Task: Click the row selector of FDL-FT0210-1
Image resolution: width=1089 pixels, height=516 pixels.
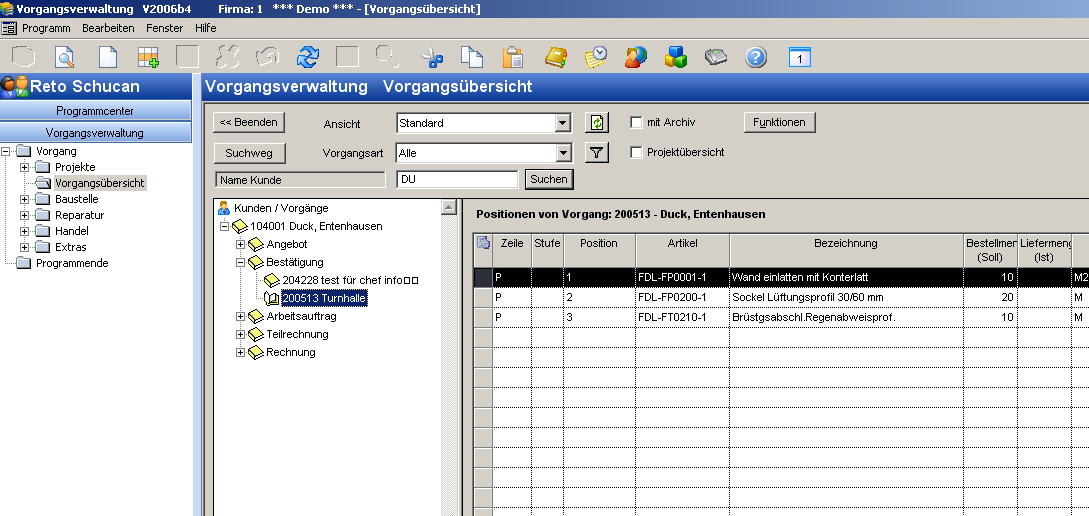Action: [x=483, y=317]
